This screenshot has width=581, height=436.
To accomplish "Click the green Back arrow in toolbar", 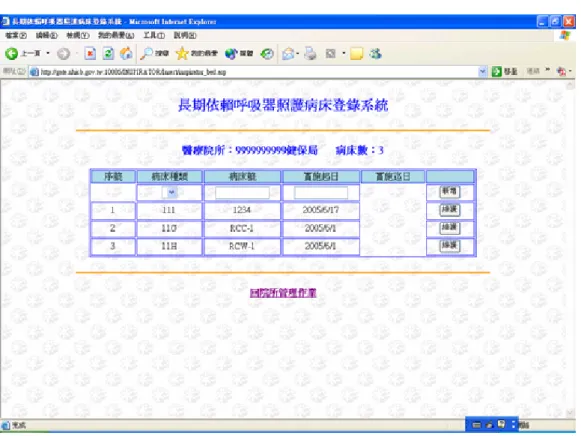I will pos(11,54).
